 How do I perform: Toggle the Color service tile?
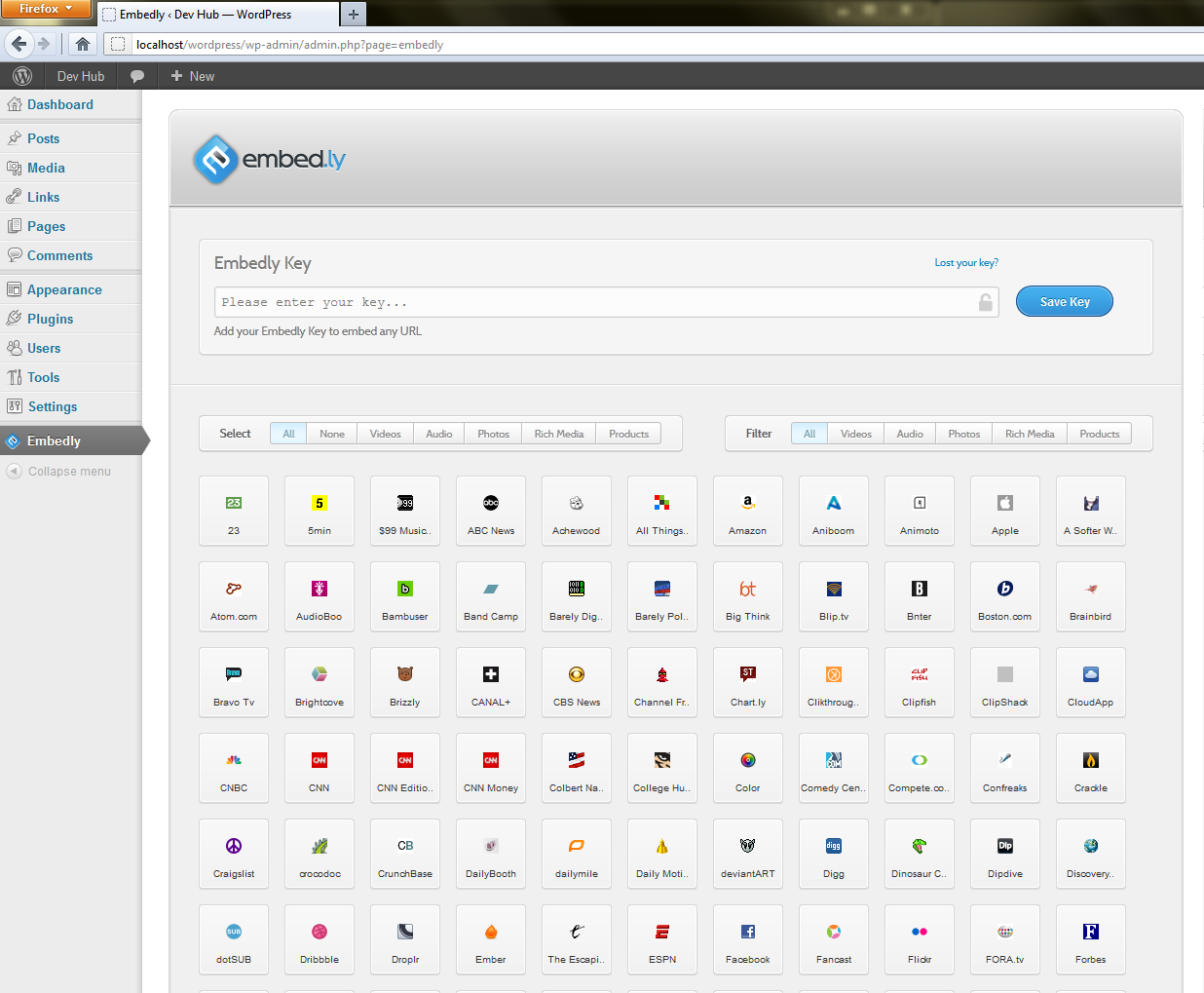[x=748, y=768]
